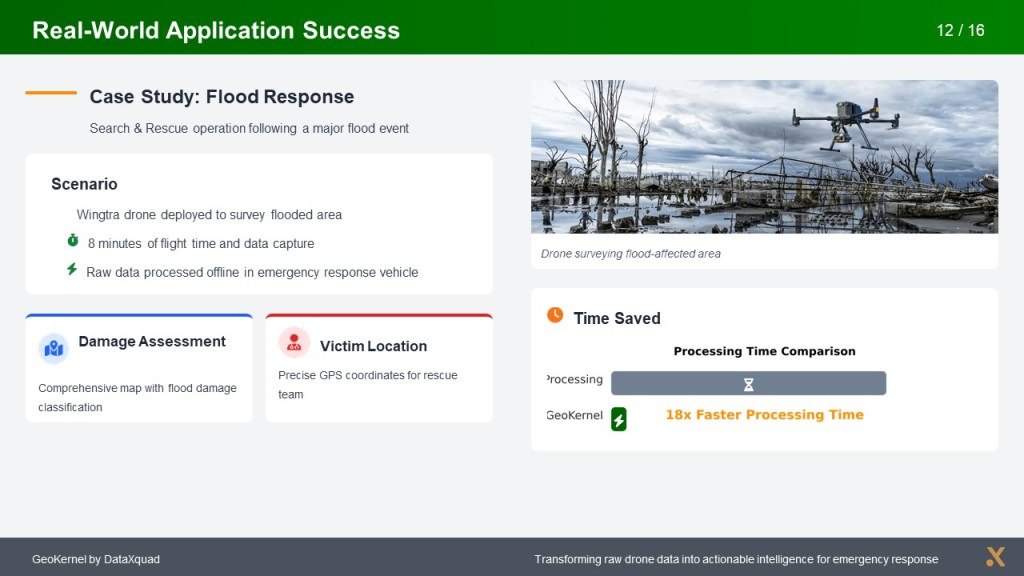
Task: Select the Damage Assessment card heading
Action: [x=152, y=342]
